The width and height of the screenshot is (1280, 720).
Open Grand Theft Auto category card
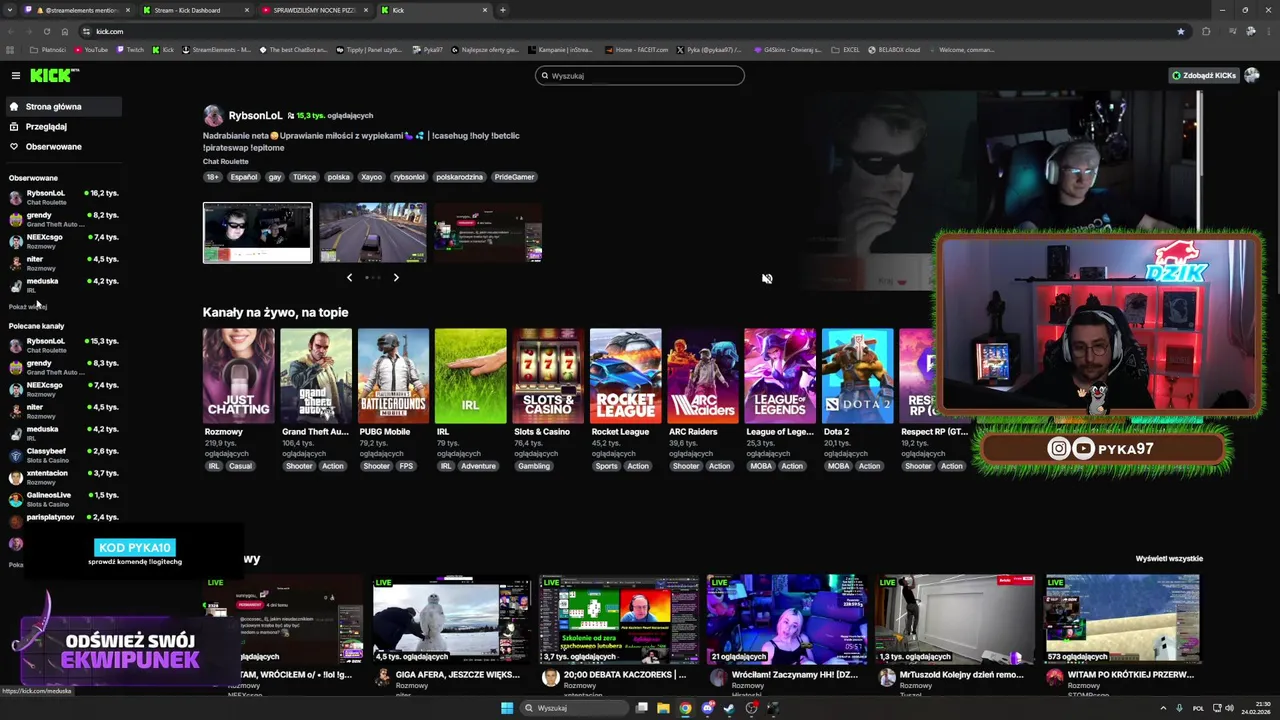(x=316, y=376)
